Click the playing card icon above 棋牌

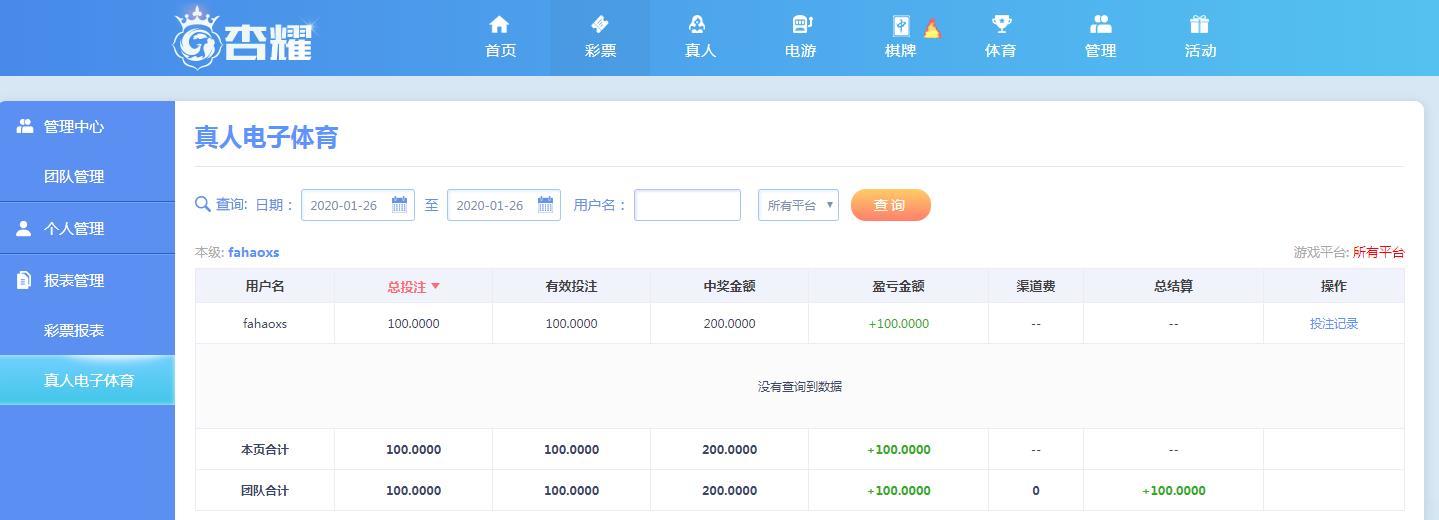point(900,27)
